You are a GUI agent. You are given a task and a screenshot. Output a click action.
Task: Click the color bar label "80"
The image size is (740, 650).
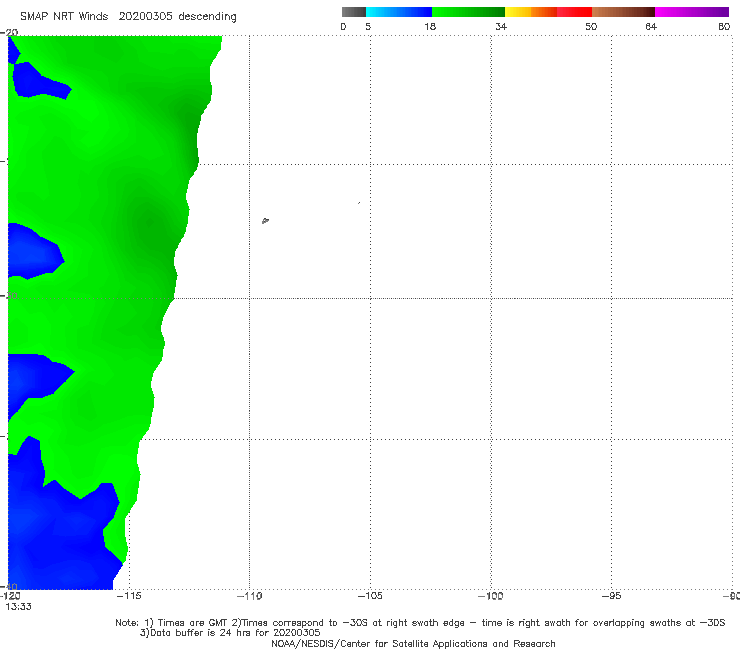pyautogui.click(x=724, y=26)
